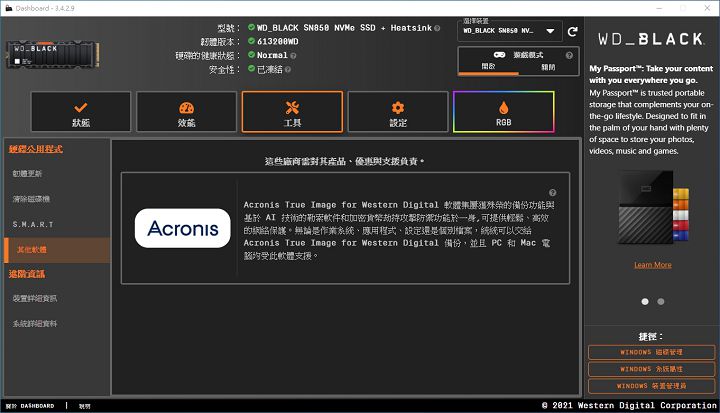Open S.M.A.R.T in the sidebar

(x=33, y=224)
